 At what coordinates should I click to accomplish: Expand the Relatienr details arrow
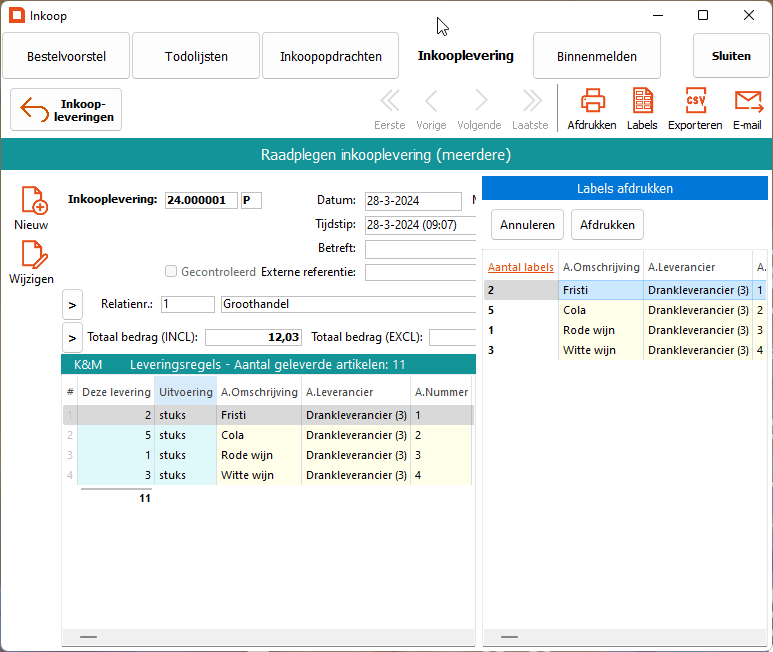[x=72, y=305]
